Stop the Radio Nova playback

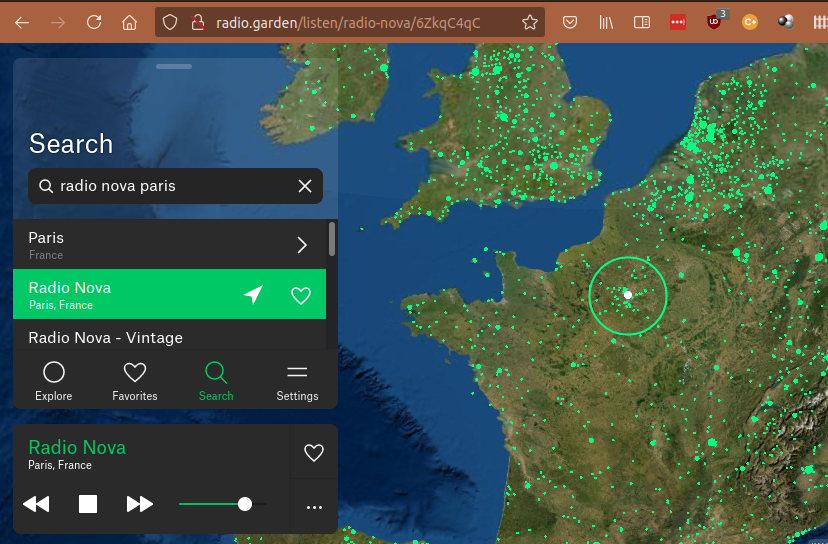point(88,504)
